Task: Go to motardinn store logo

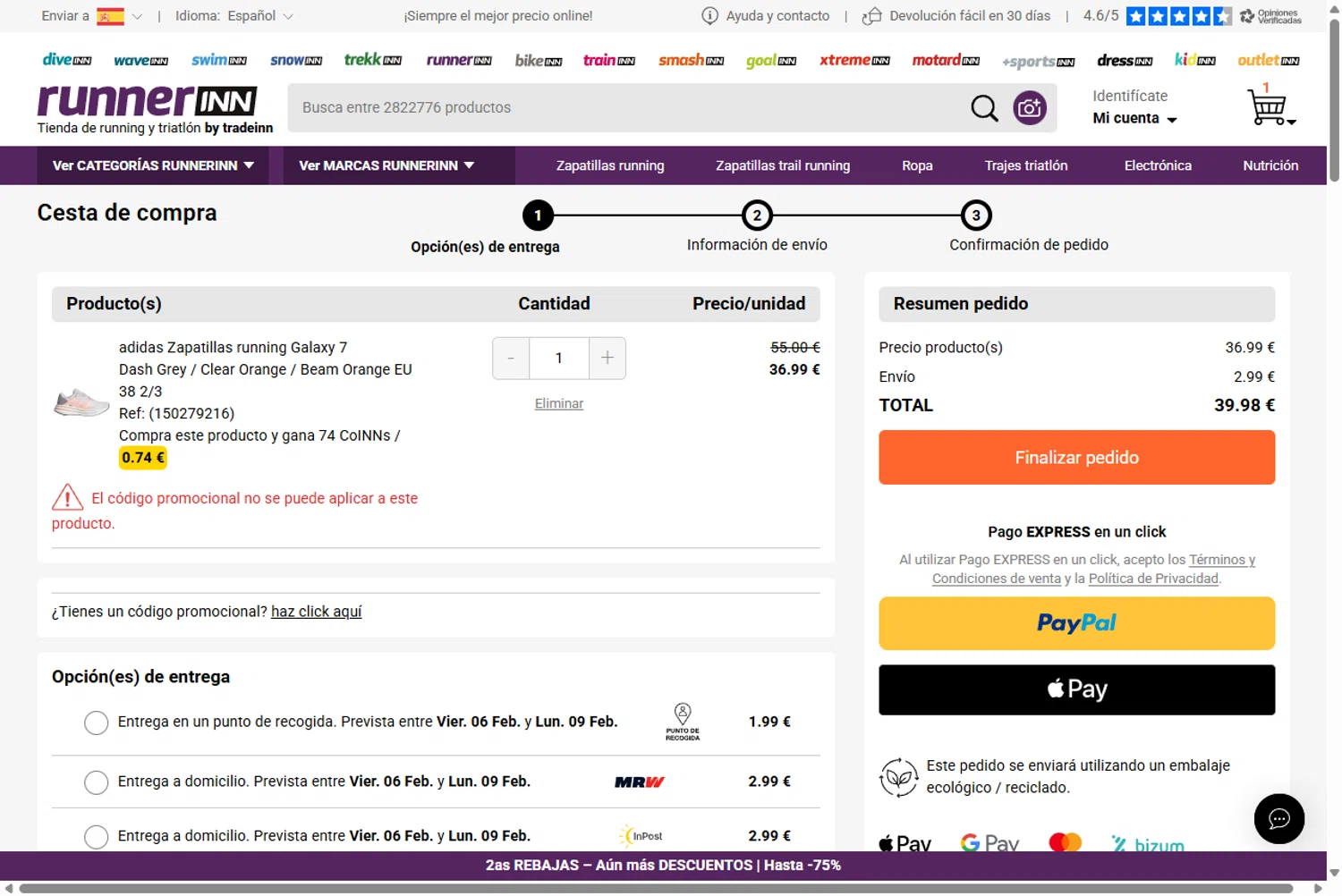Action: tap(946, 60)
